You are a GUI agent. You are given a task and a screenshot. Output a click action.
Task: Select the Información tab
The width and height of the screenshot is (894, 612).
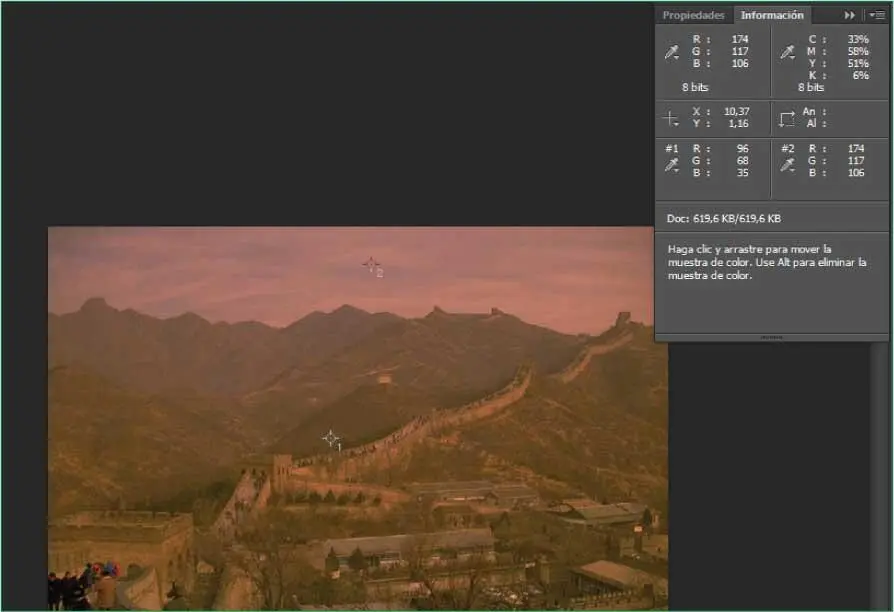(x=771, y=15)
